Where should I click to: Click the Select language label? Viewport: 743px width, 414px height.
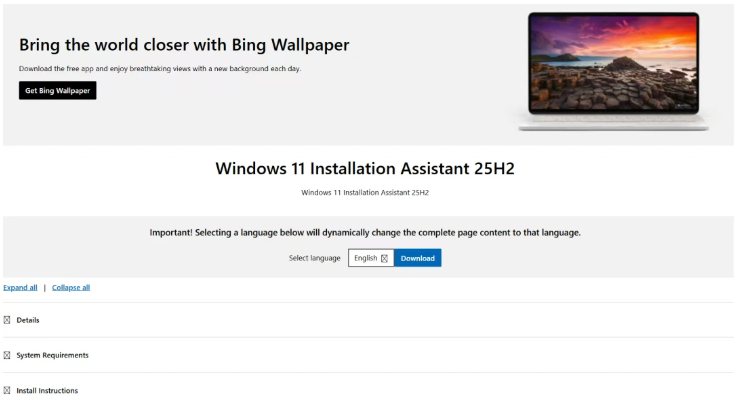[314, 258]
